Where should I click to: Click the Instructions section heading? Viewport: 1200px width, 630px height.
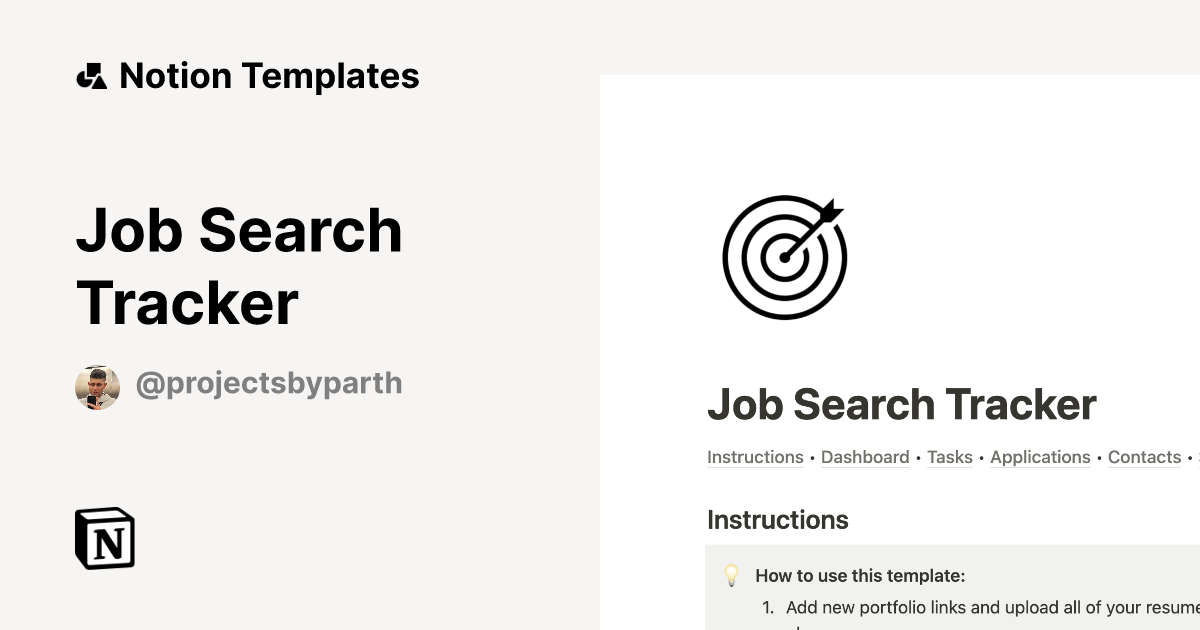777,520
